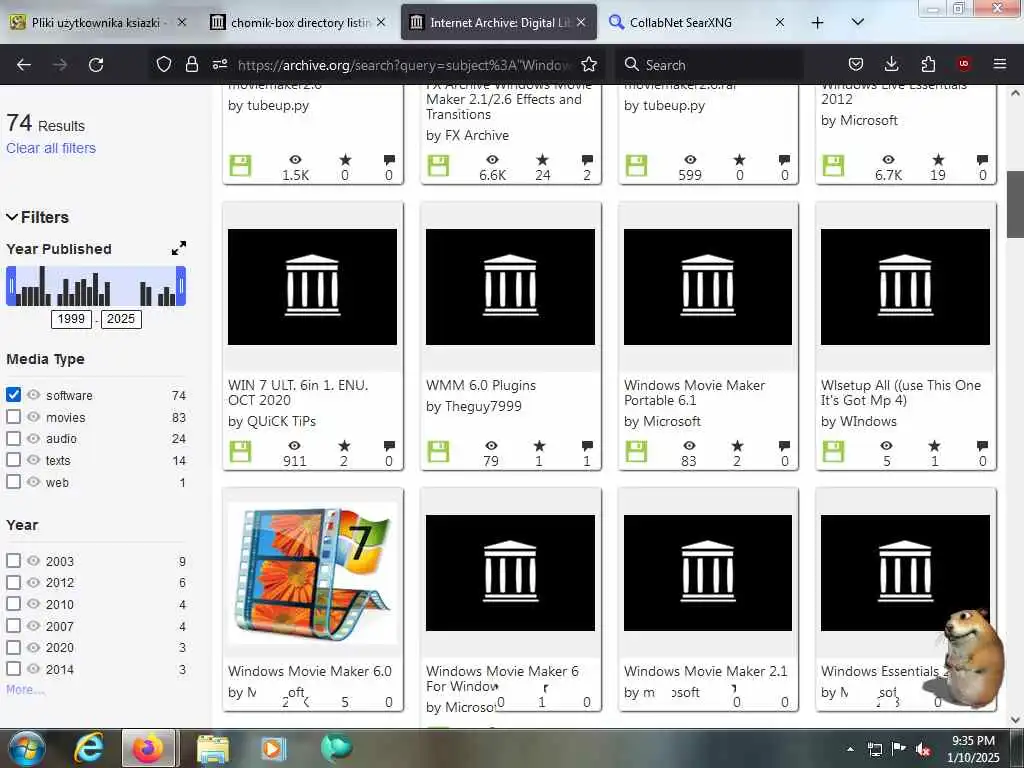Click Clear all filters link

click(51, 148)
